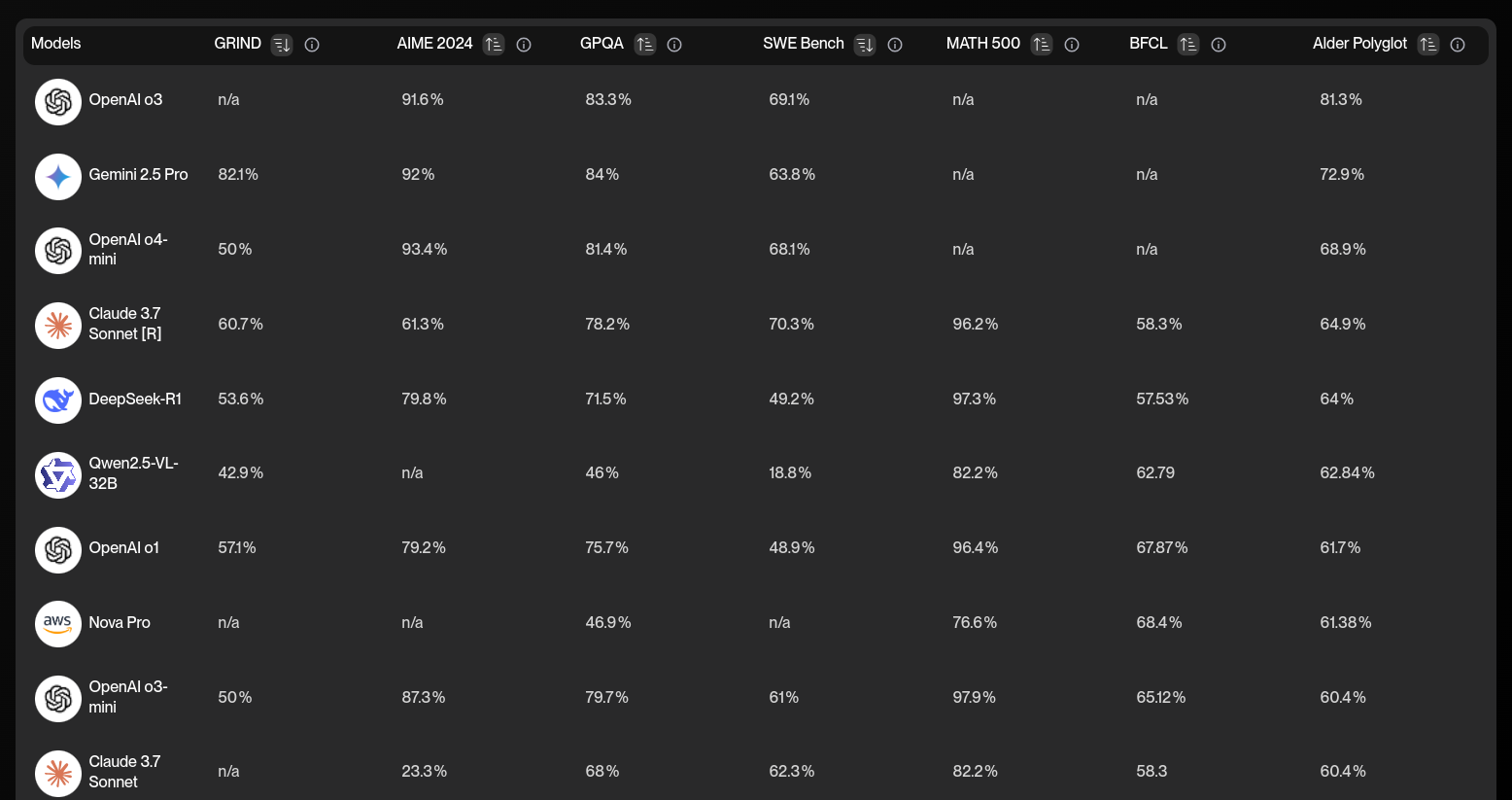Screen dimensions: 1512x800
Task: Sort by Alder Polyglot column
Action: [1428, 45]
